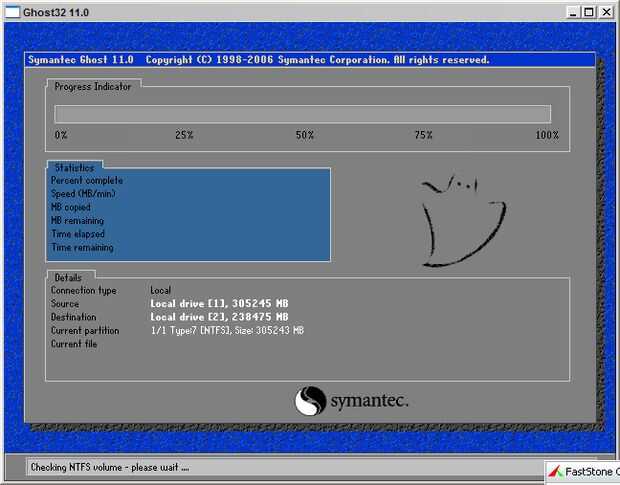This screenshot has height=485, width=620.
Task: Click the Symantec Ghost copyright header
Action: coord(259,60)
